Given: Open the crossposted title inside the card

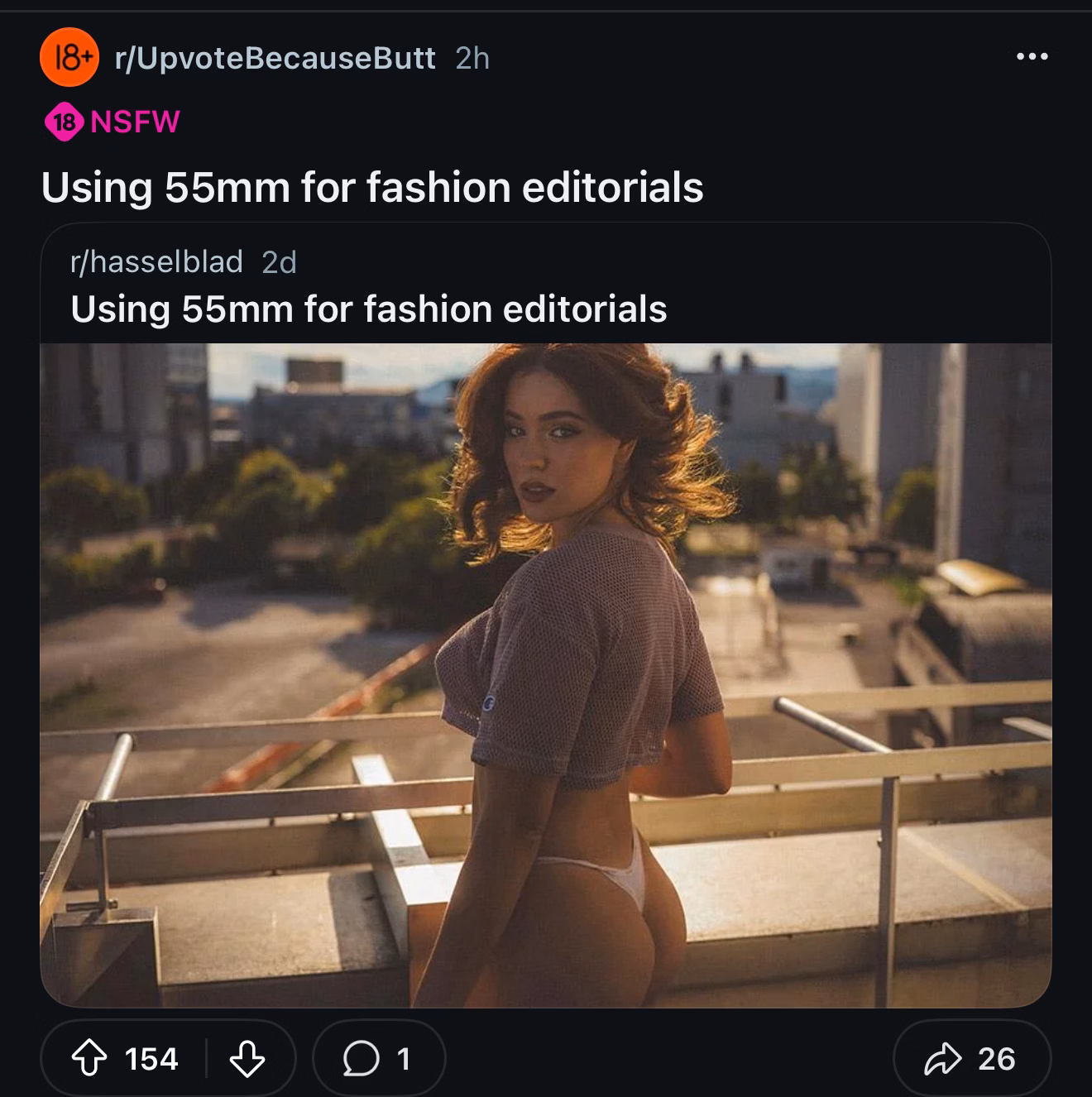Looking at the screenshot, I should pos(369,309).
